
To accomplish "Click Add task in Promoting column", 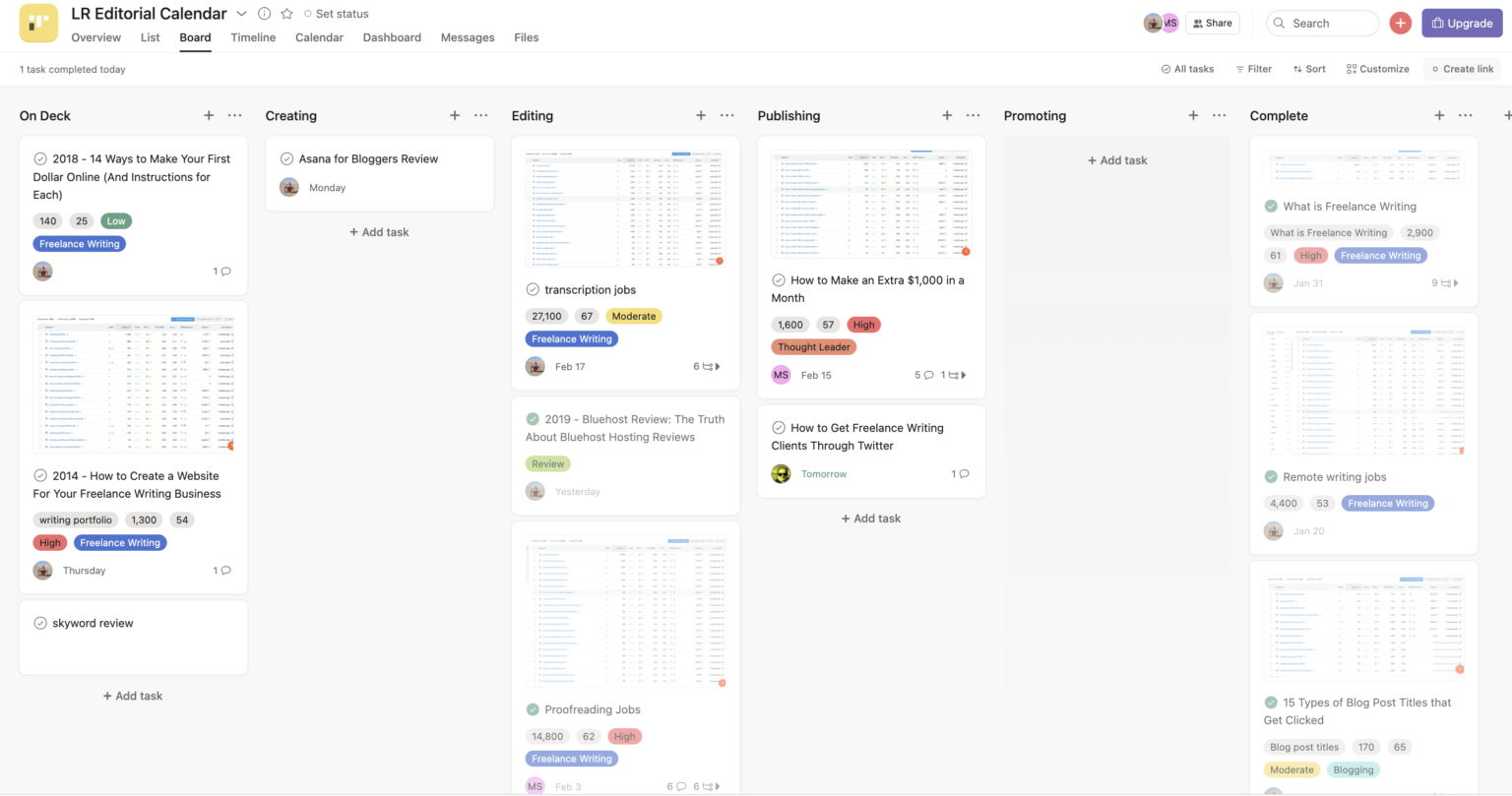I will click(1117, 160).
